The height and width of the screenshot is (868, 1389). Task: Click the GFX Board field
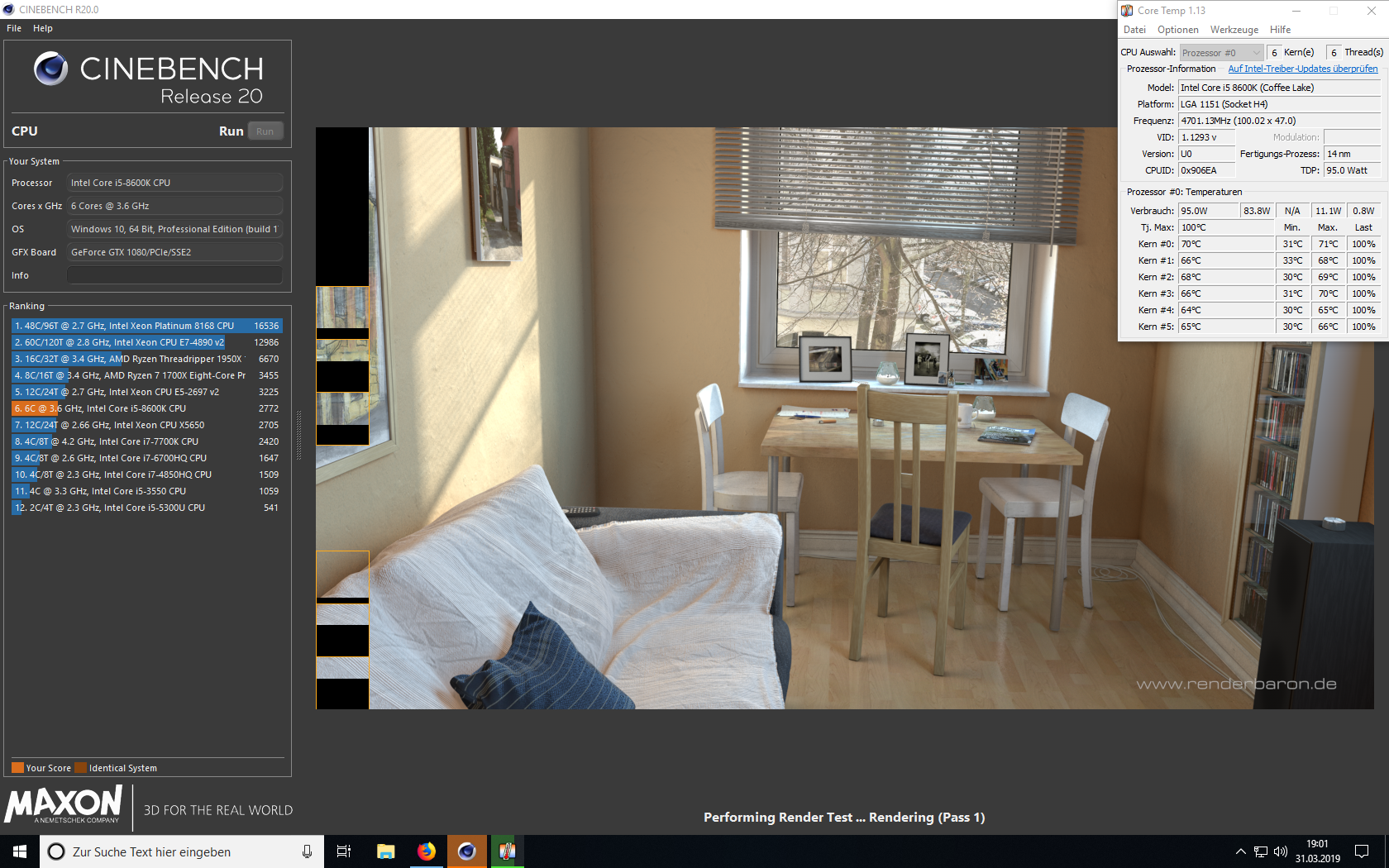[174, 252]
